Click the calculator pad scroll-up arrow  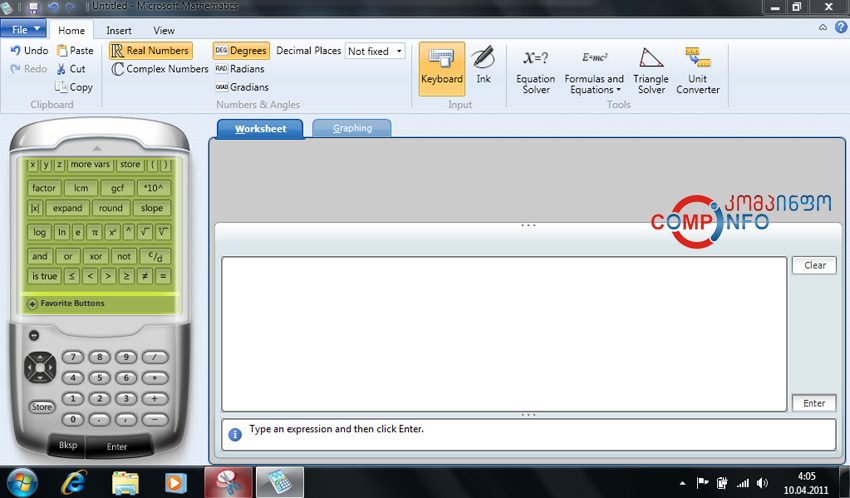96,148
